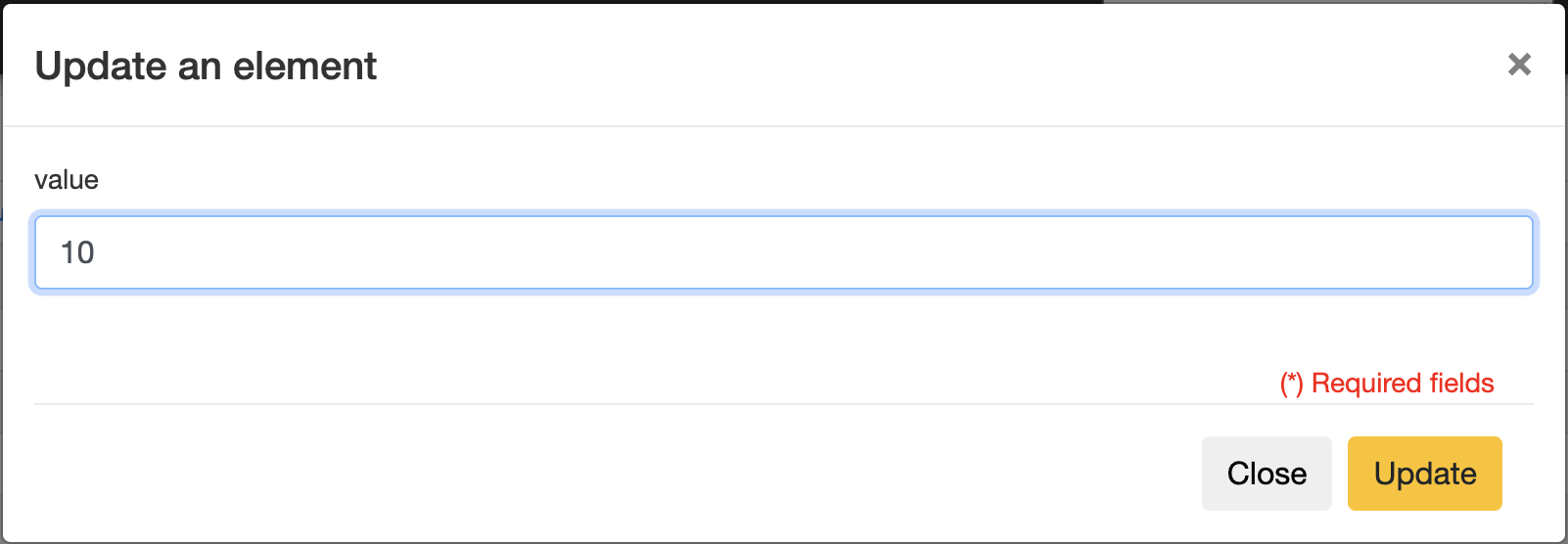Cancel editing using the Close button
The width and height of the screenshot is (1568, 544).
pos(1267,474)
